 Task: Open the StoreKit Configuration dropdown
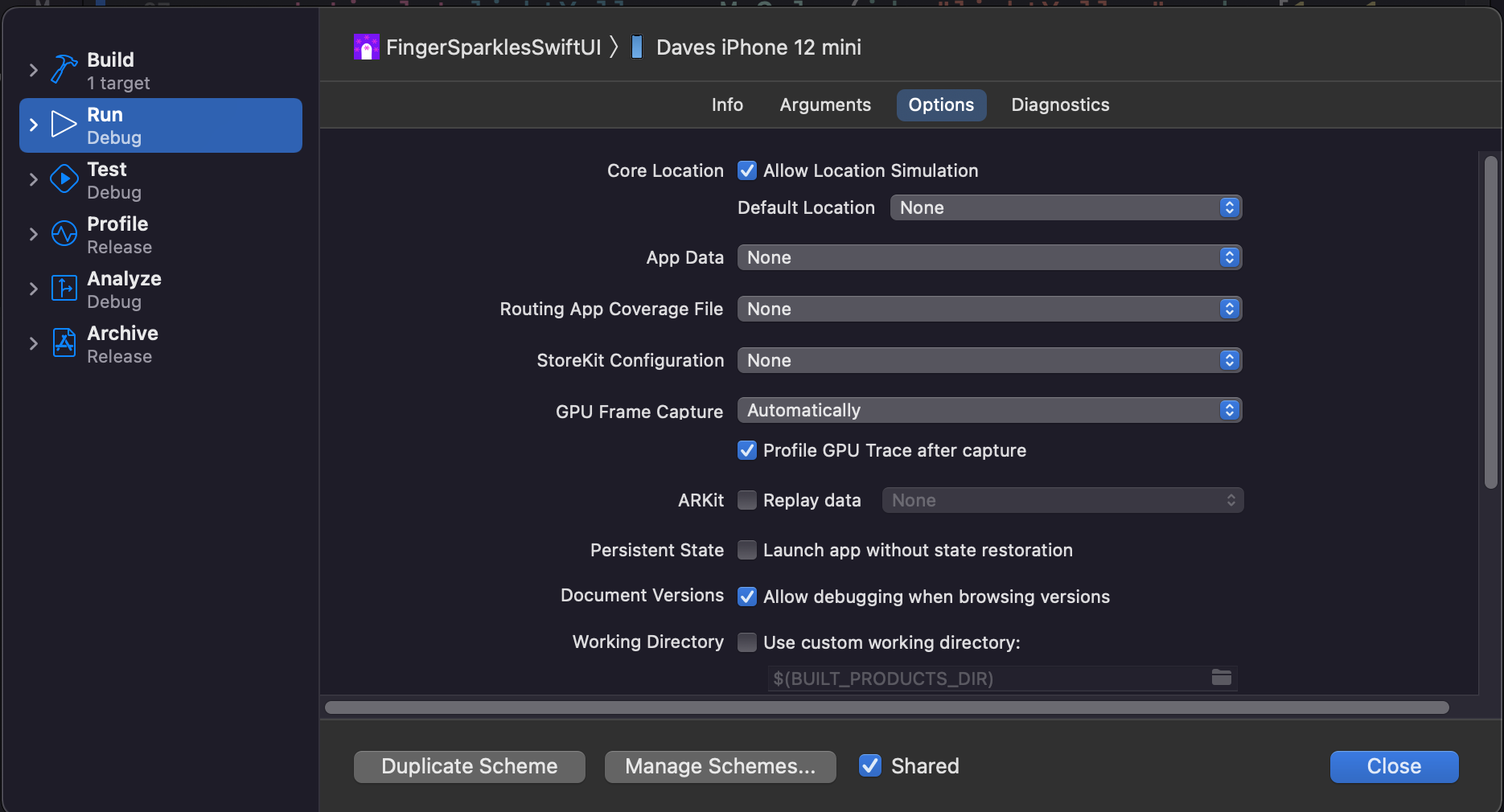pos(988,360)
